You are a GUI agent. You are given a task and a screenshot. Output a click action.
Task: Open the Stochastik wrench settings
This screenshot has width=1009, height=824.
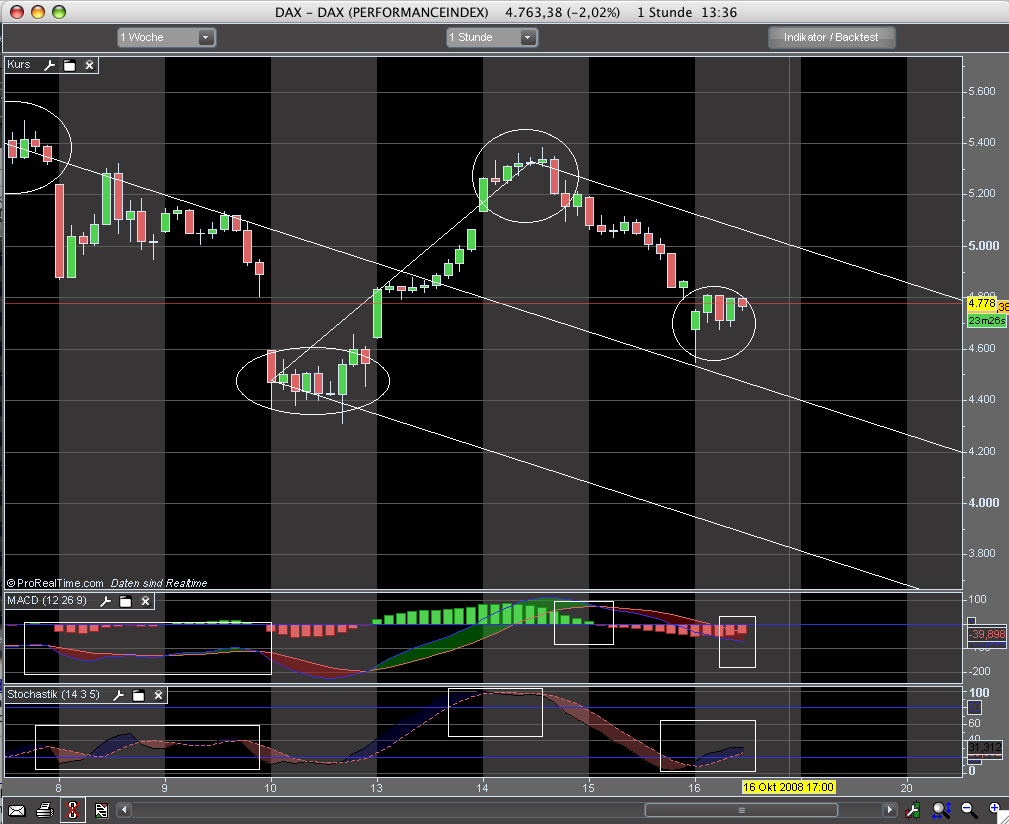(118, 695)
